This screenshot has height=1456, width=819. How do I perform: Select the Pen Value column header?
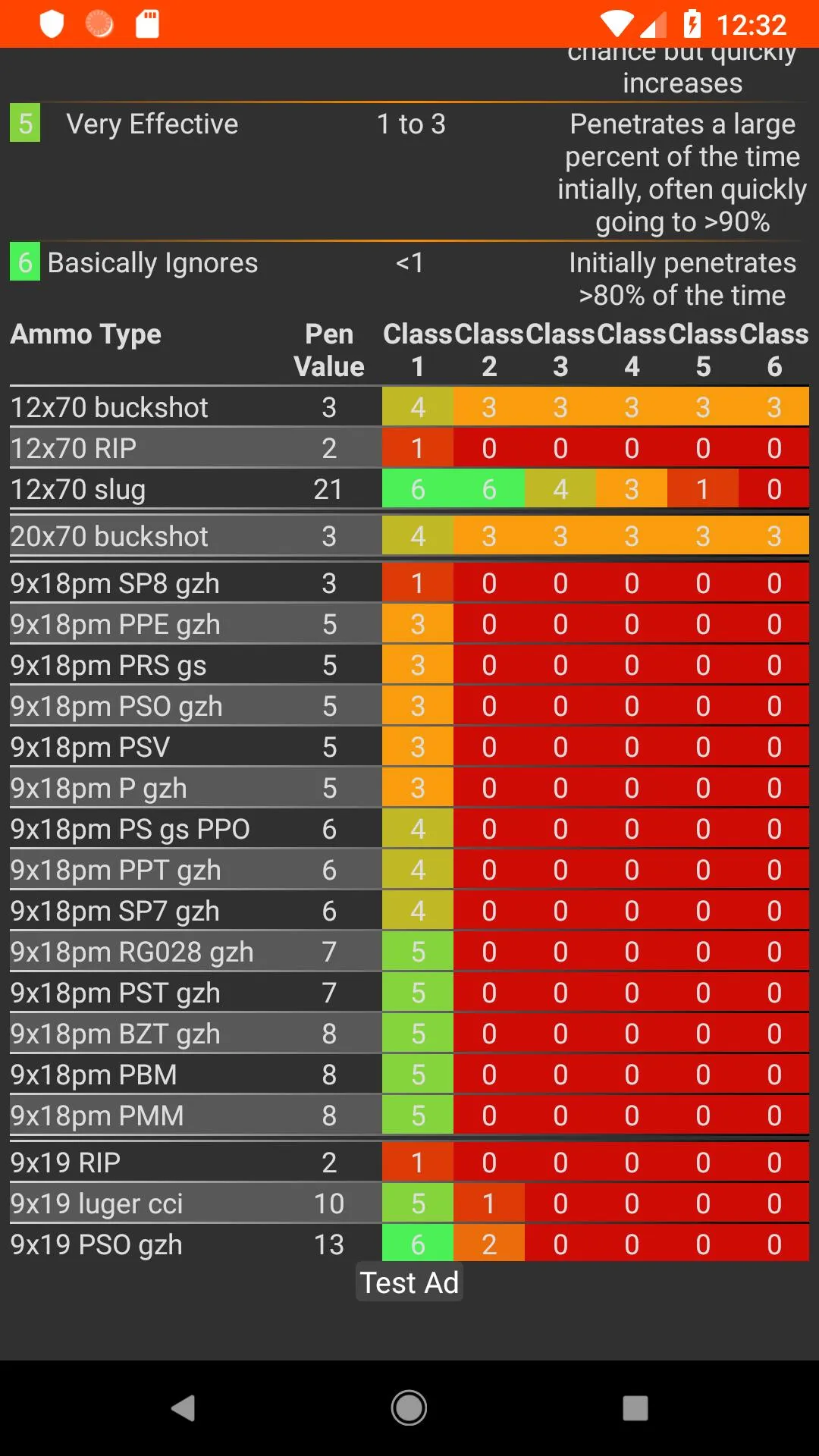(329, 350)
